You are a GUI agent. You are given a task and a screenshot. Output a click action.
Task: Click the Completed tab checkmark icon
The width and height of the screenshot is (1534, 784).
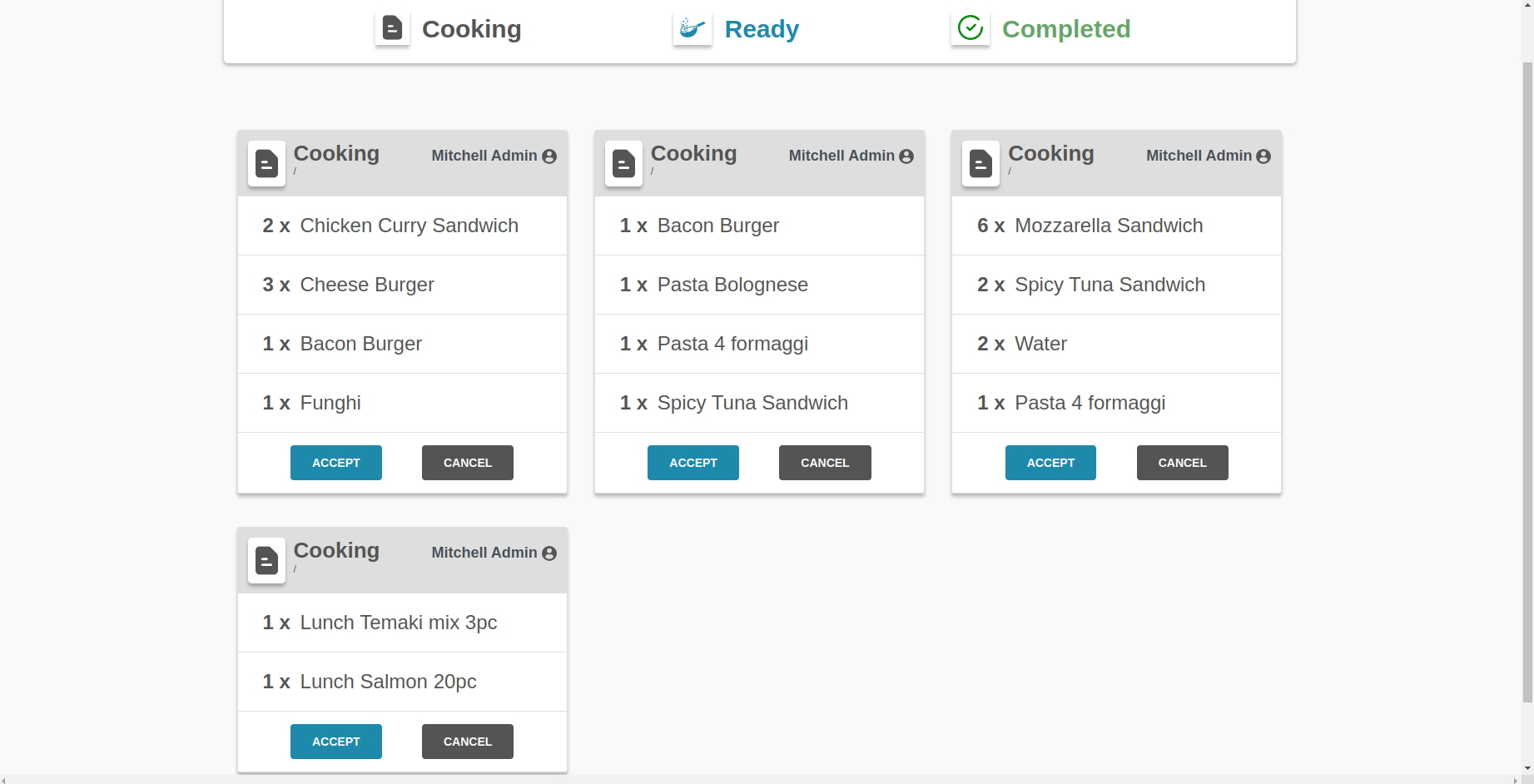970,28
